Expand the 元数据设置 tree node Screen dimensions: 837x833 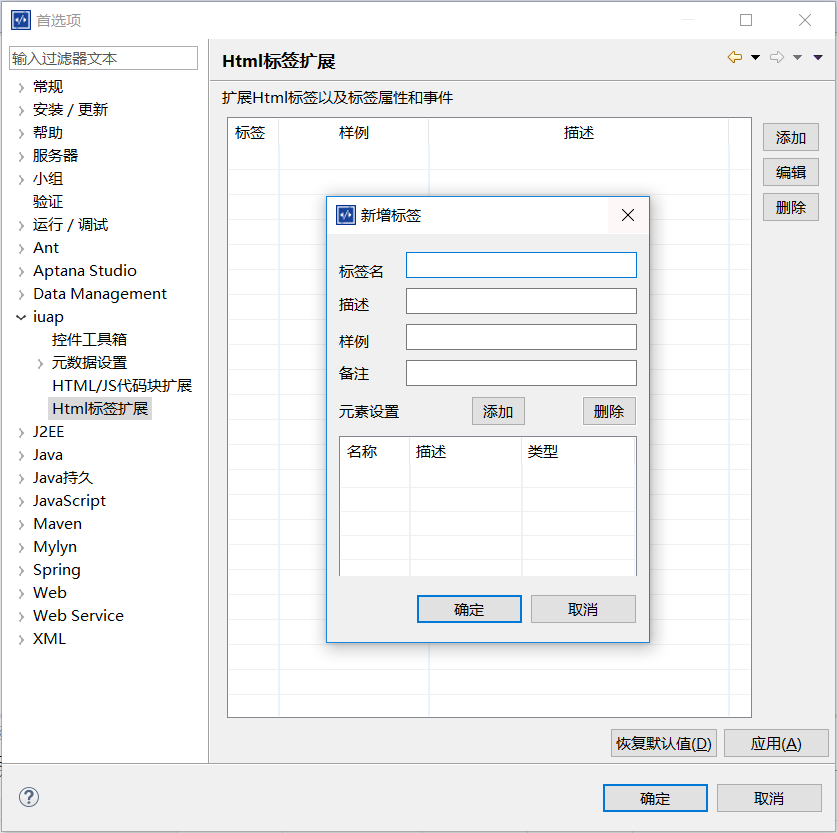click(x=40, y=363)
